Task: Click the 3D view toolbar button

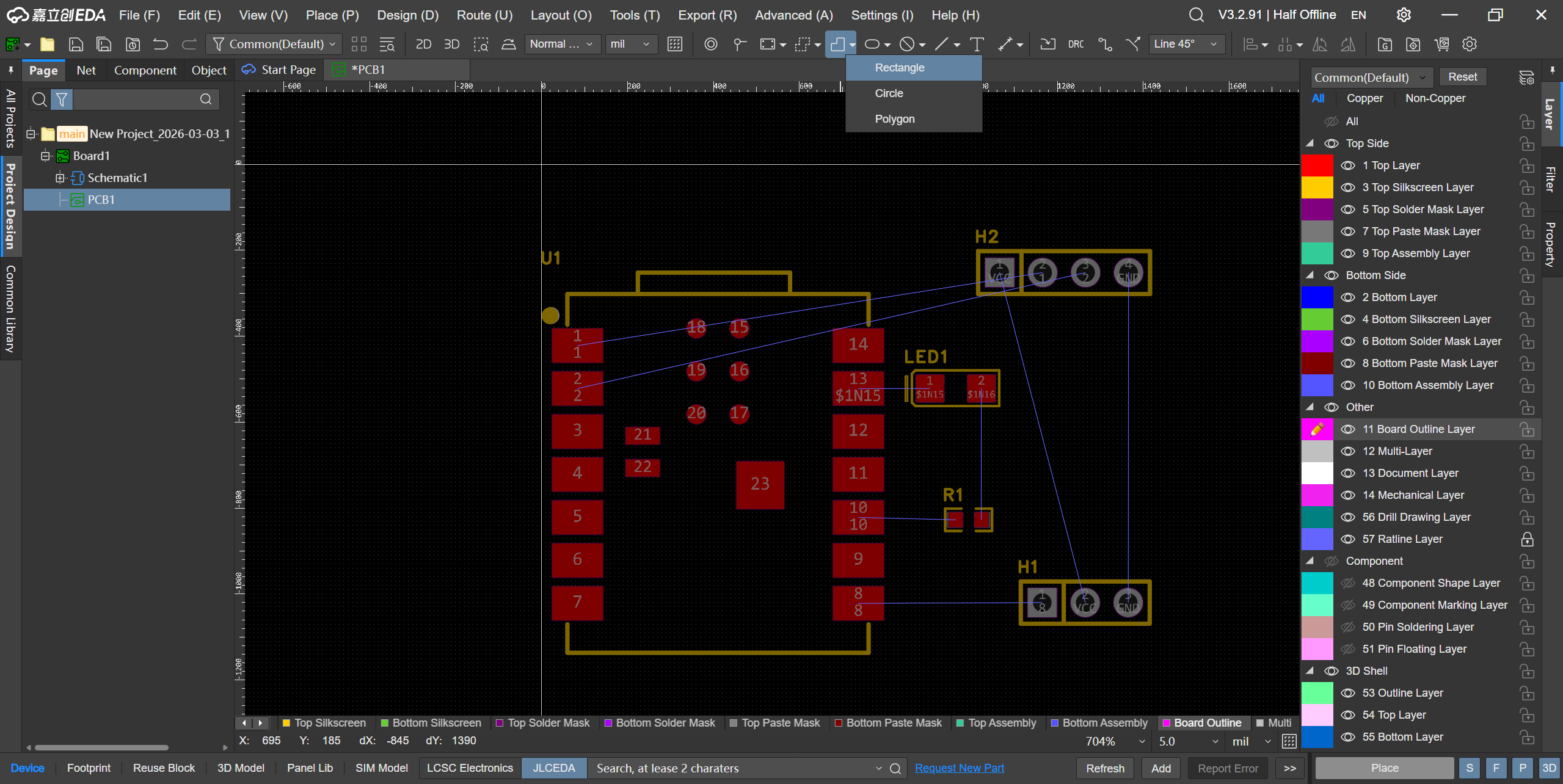Action: pyautogui.click(x=451, y=44)
